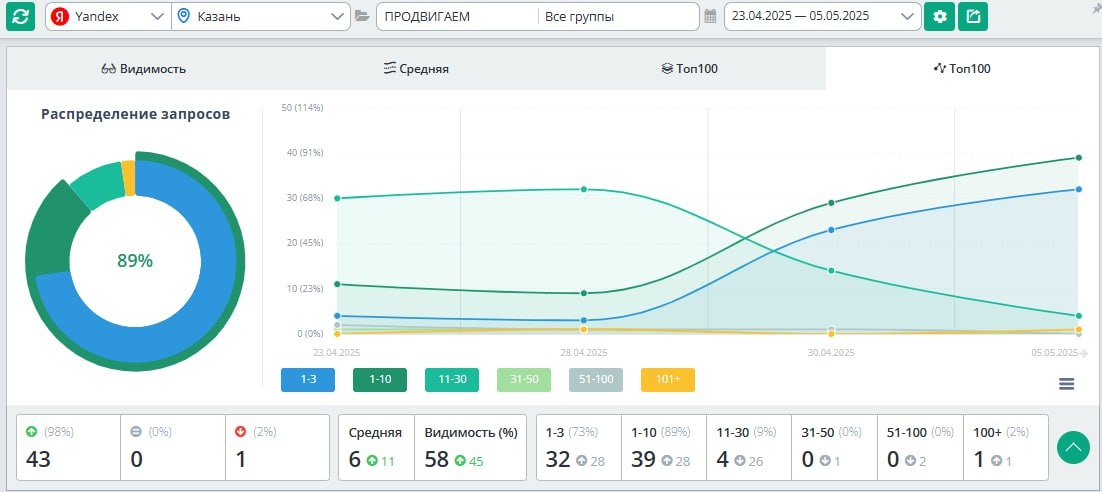Image resolution: width=1102 pixels, height=492 pixels.
Task: Open the date range 23.04.2025 — 05.05.2025 dropdown
Action: [822, 17]
